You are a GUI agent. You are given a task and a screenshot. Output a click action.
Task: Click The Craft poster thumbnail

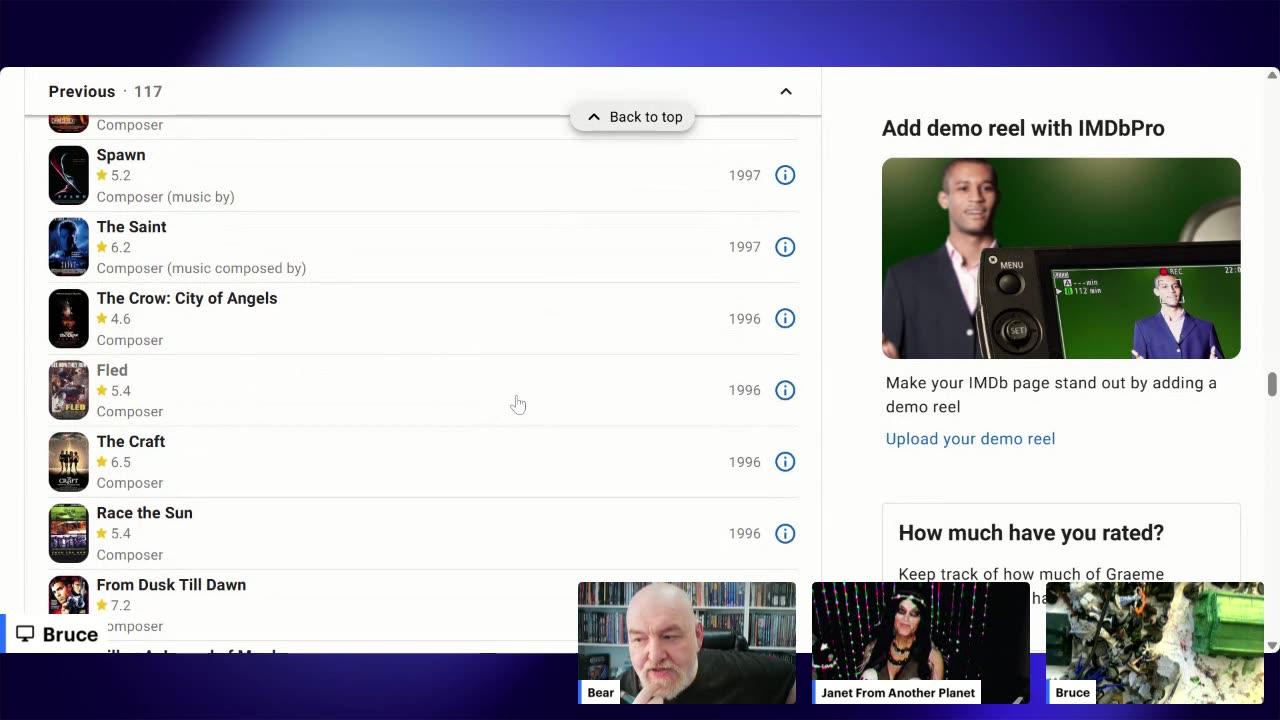pos(69,462)
